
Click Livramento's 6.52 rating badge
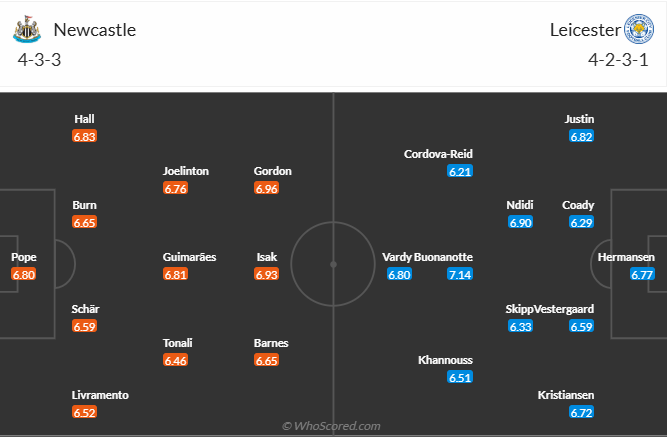[84, 412]
